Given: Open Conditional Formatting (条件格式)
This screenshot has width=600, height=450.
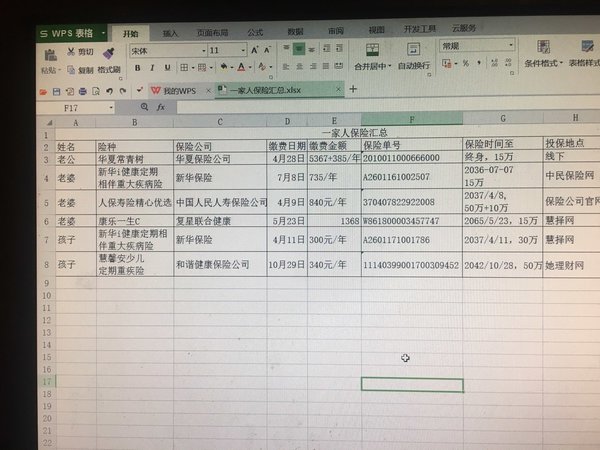Looking at the screenshot, I should (543, 54).
